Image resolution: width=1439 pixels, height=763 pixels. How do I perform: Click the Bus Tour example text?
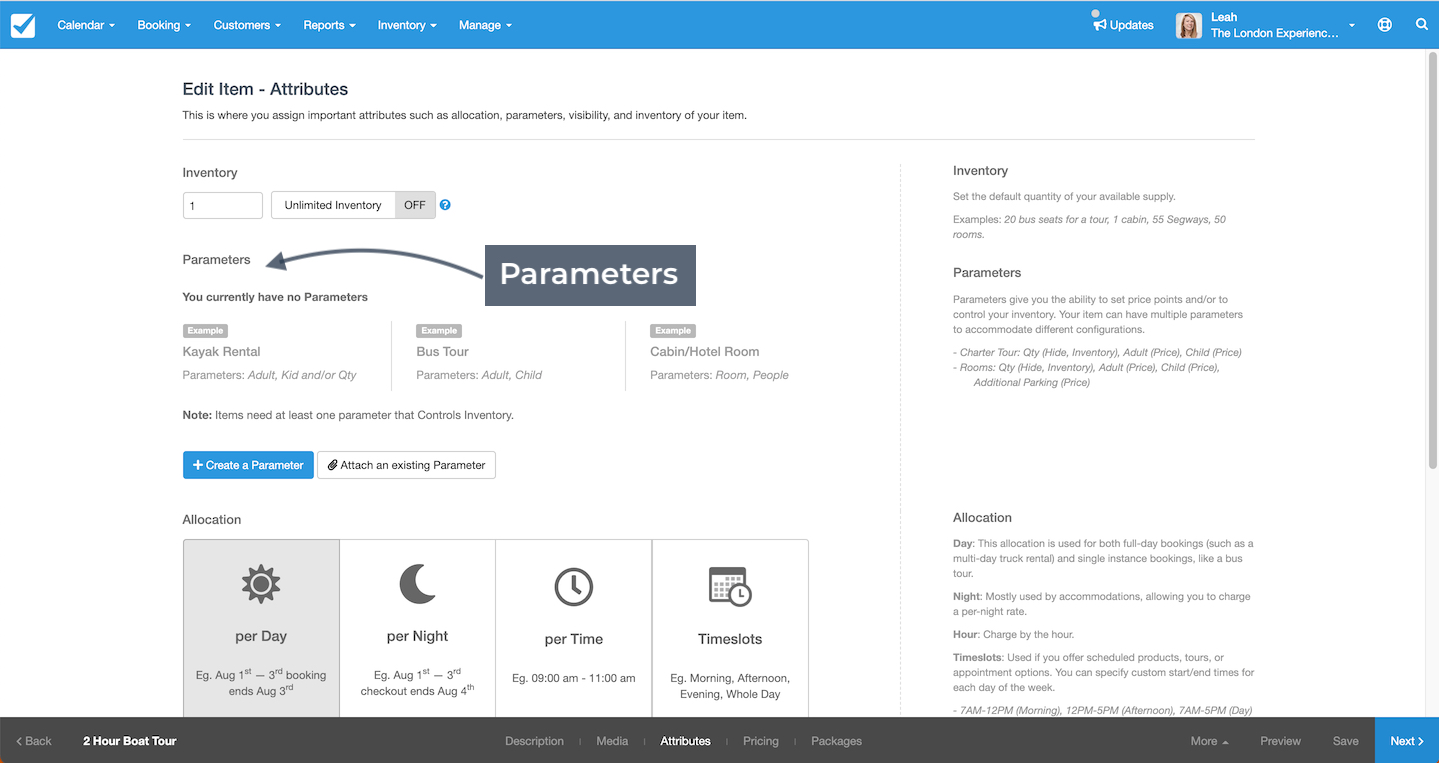click(x=442, y=352)
